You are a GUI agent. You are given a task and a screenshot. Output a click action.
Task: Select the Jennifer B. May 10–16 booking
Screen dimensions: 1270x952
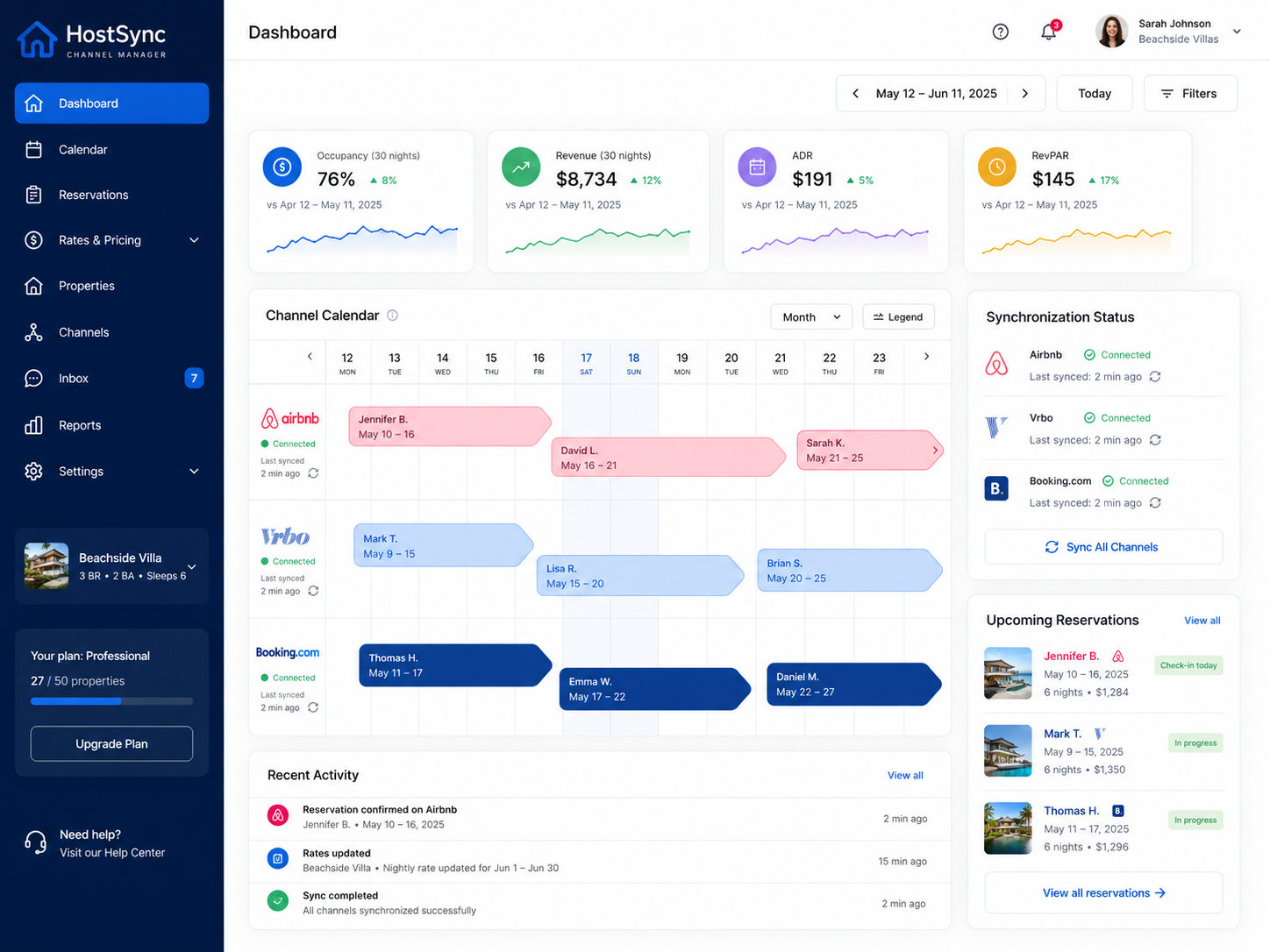[449, 427]
